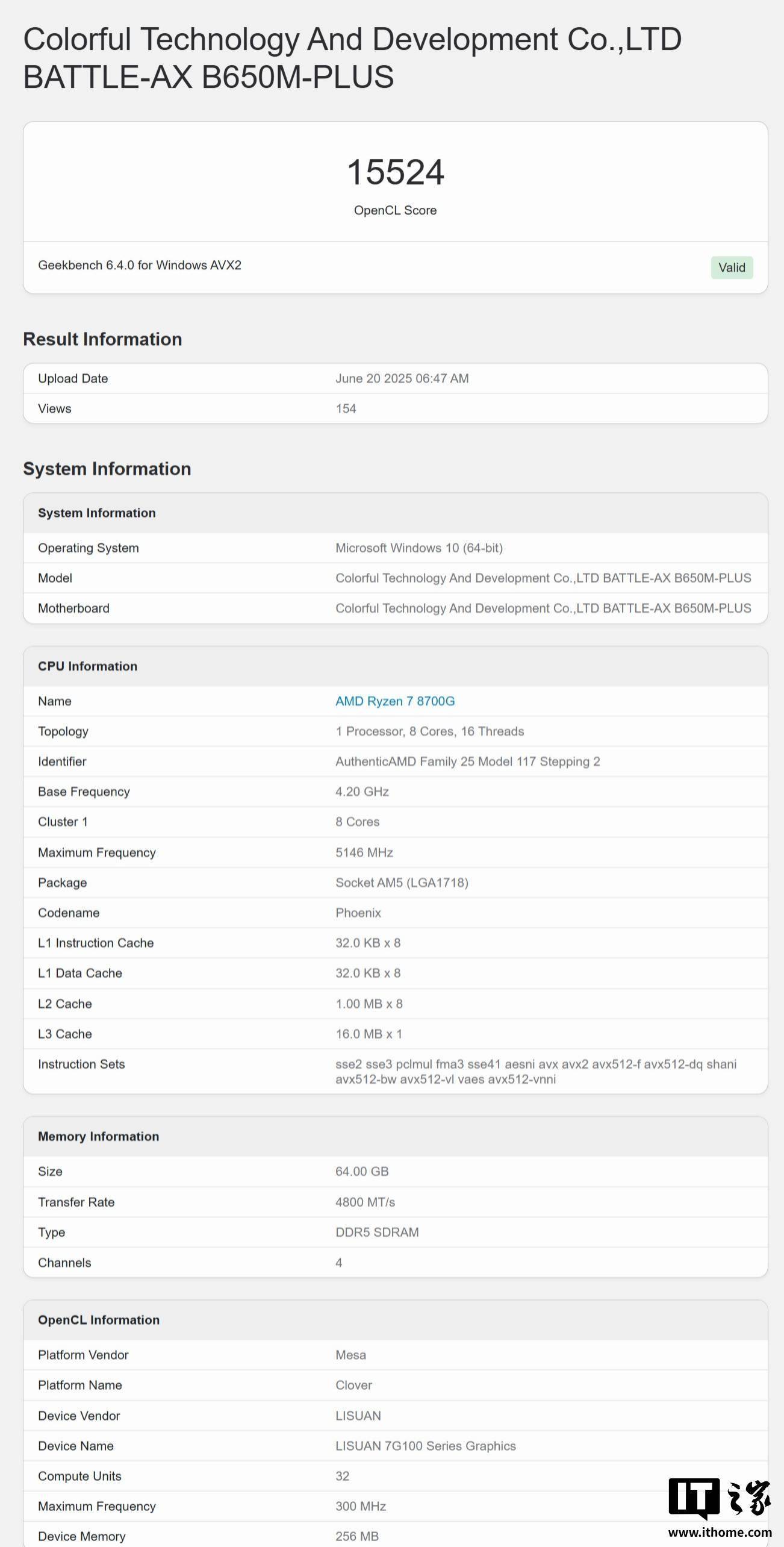Click the green Valid badge
The image size is (784, 1547).
[x=732, y=267]
